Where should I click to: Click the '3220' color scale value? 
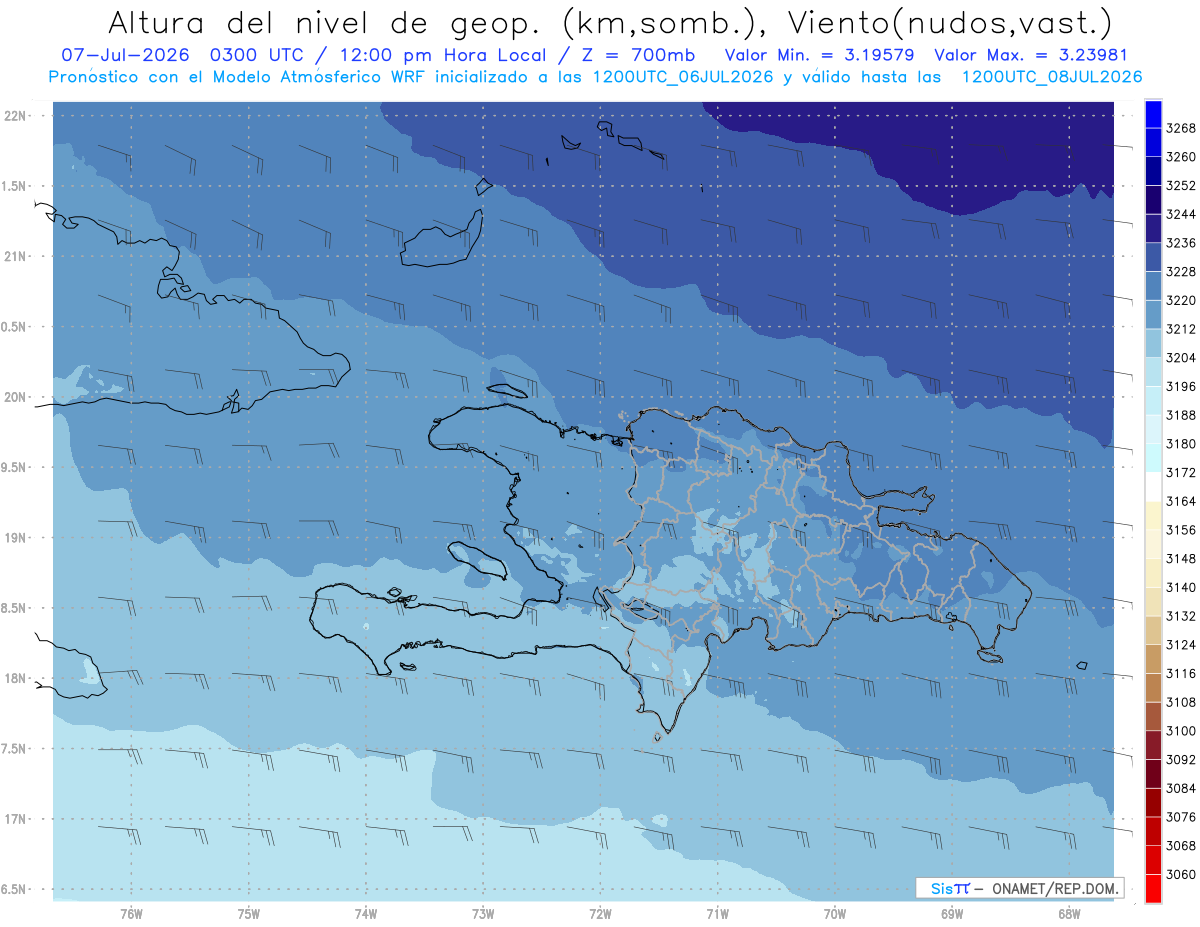[x=1180, y=301]
